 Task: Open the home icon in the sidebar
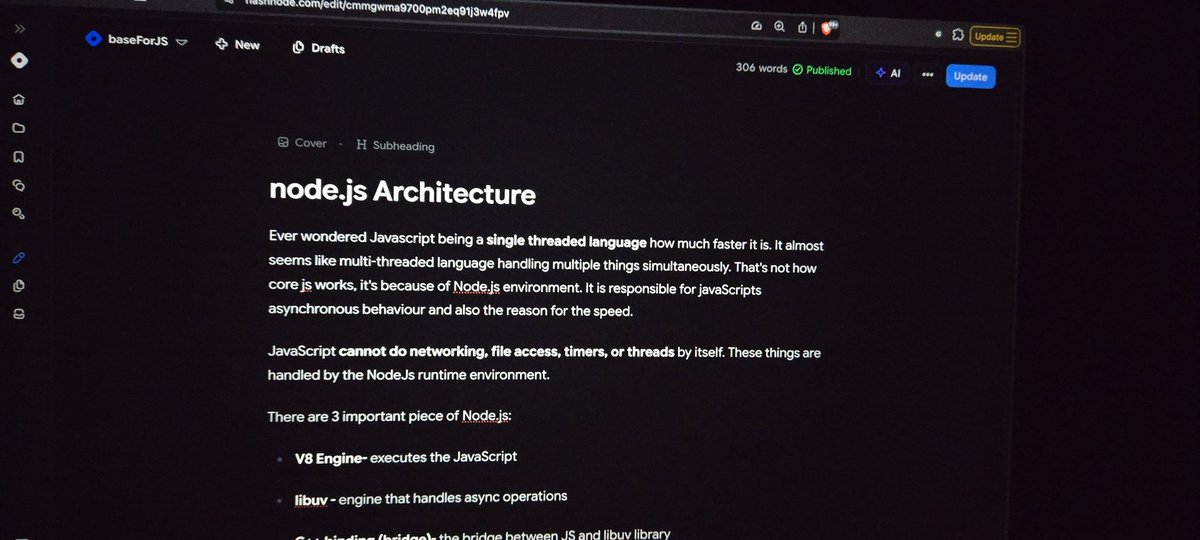click(19, 99)
